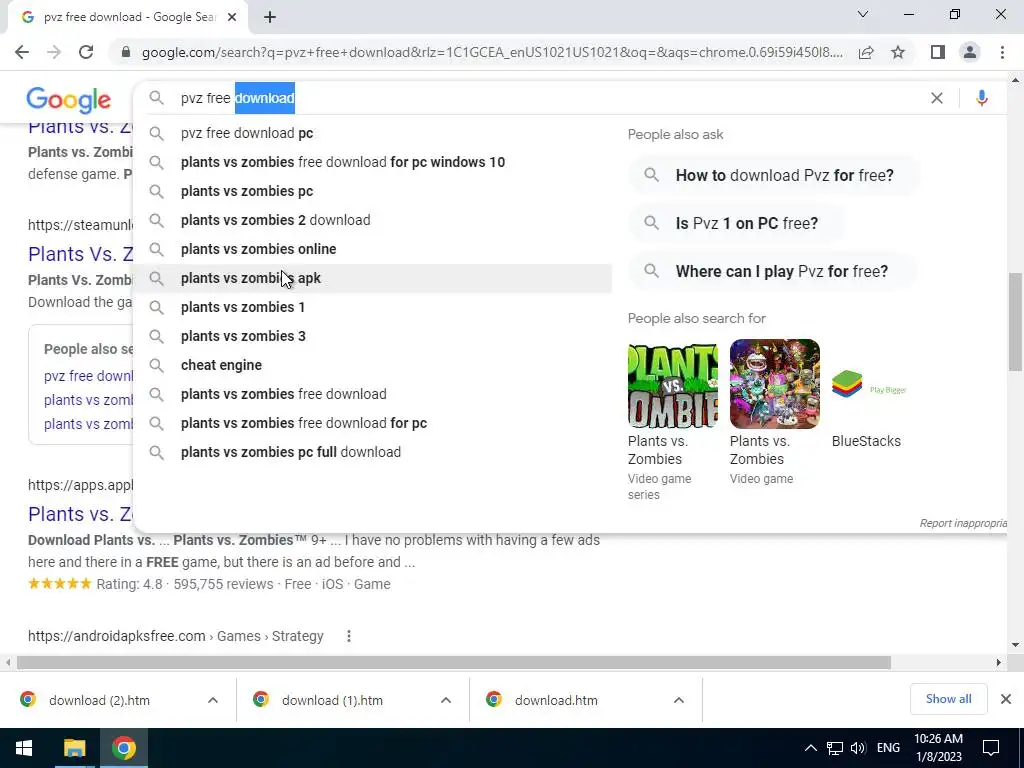Open File Explorer from the taskbar
Image resolution: width=1024 pixels, height=768 pixels.
click(74, 748)
